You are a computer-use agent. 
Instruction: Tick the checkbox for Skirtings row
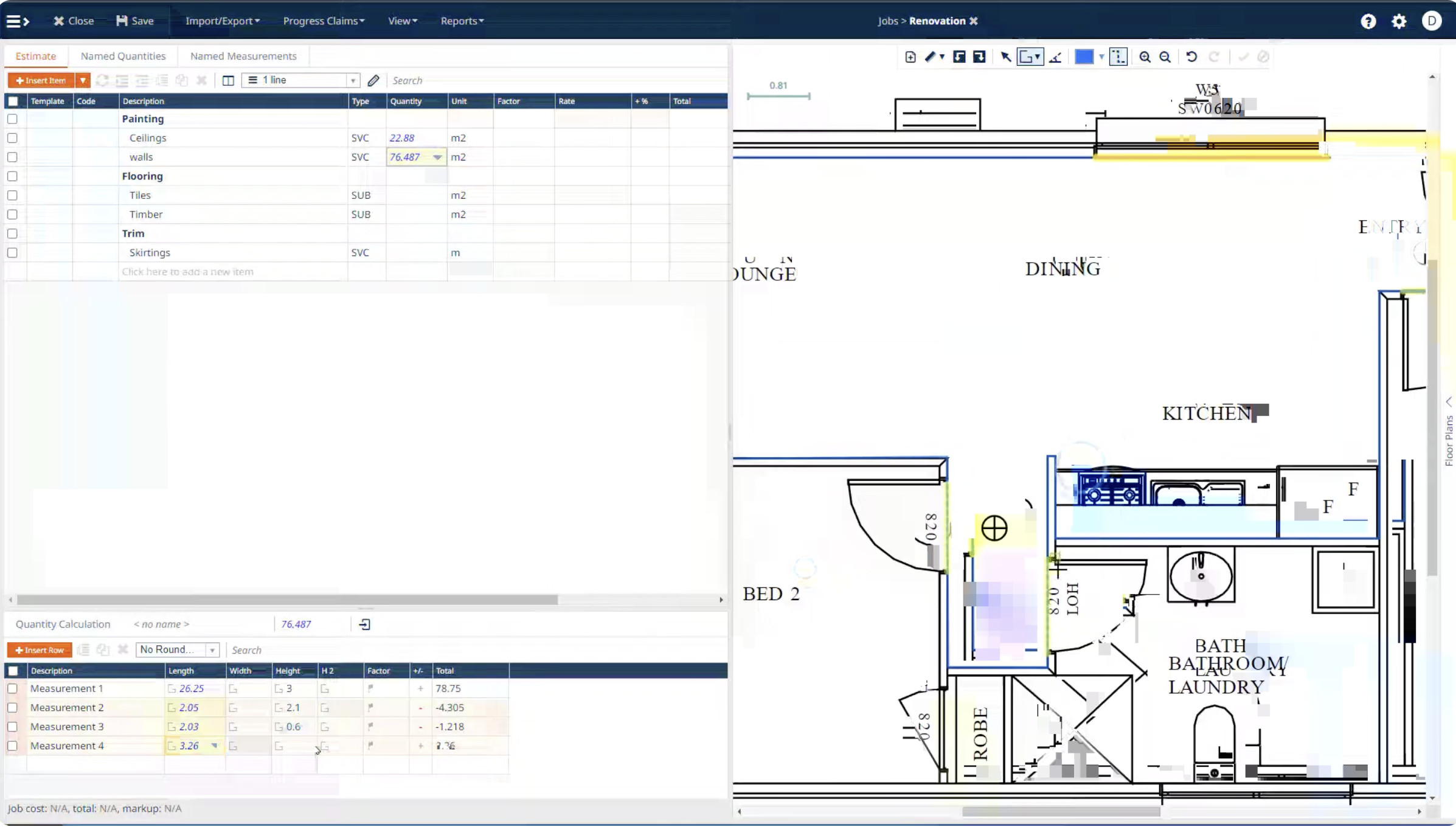[12, 252]
